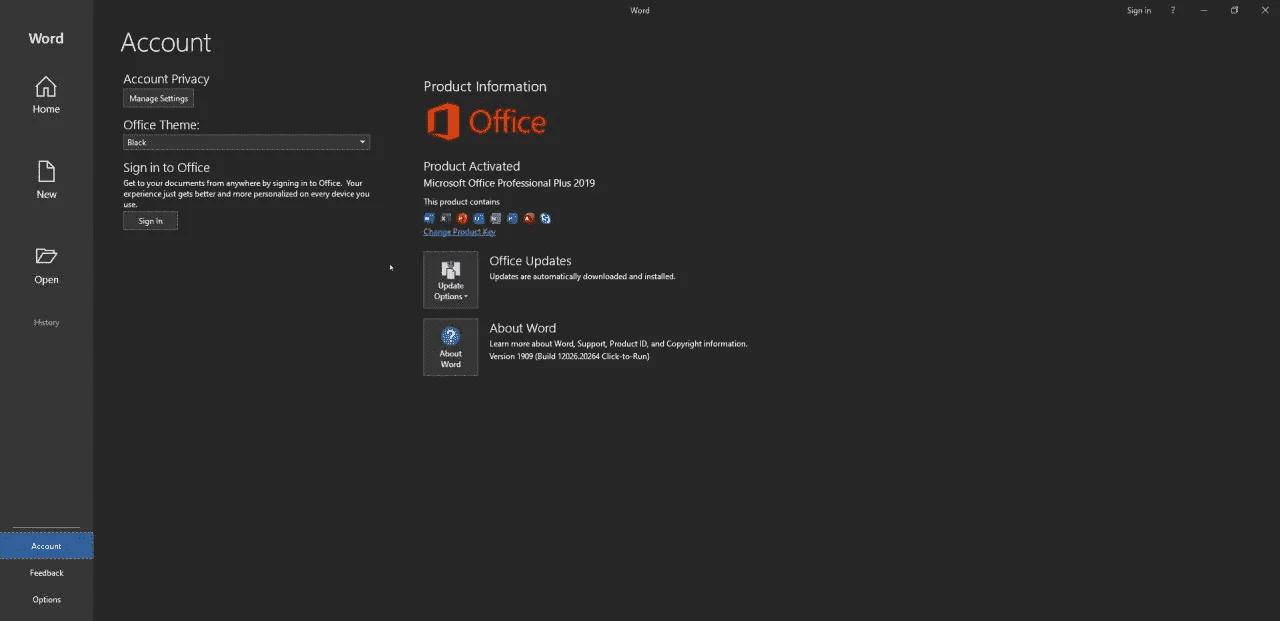The image size is (1280, 621).
Task: Open the Feedback tab in sidebar
Action: click(46, 573)
